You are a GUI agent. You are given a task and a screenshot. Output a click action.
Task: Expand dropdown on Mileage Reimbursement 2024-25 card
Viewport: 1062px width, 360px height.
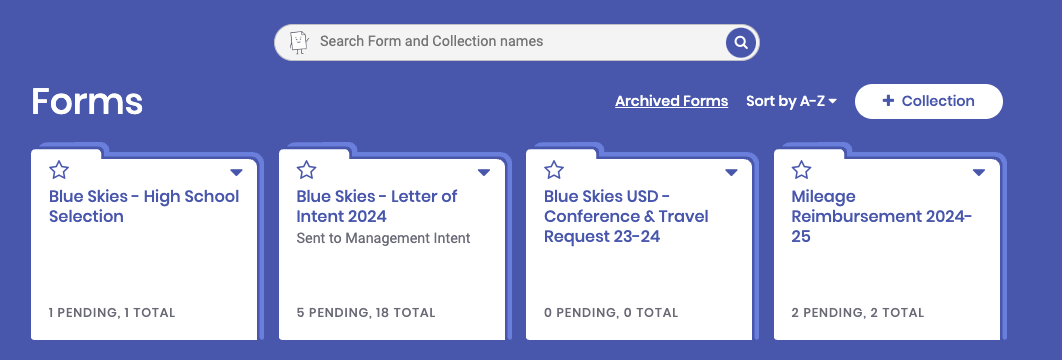pyautogui.click(x=979, y=173)
